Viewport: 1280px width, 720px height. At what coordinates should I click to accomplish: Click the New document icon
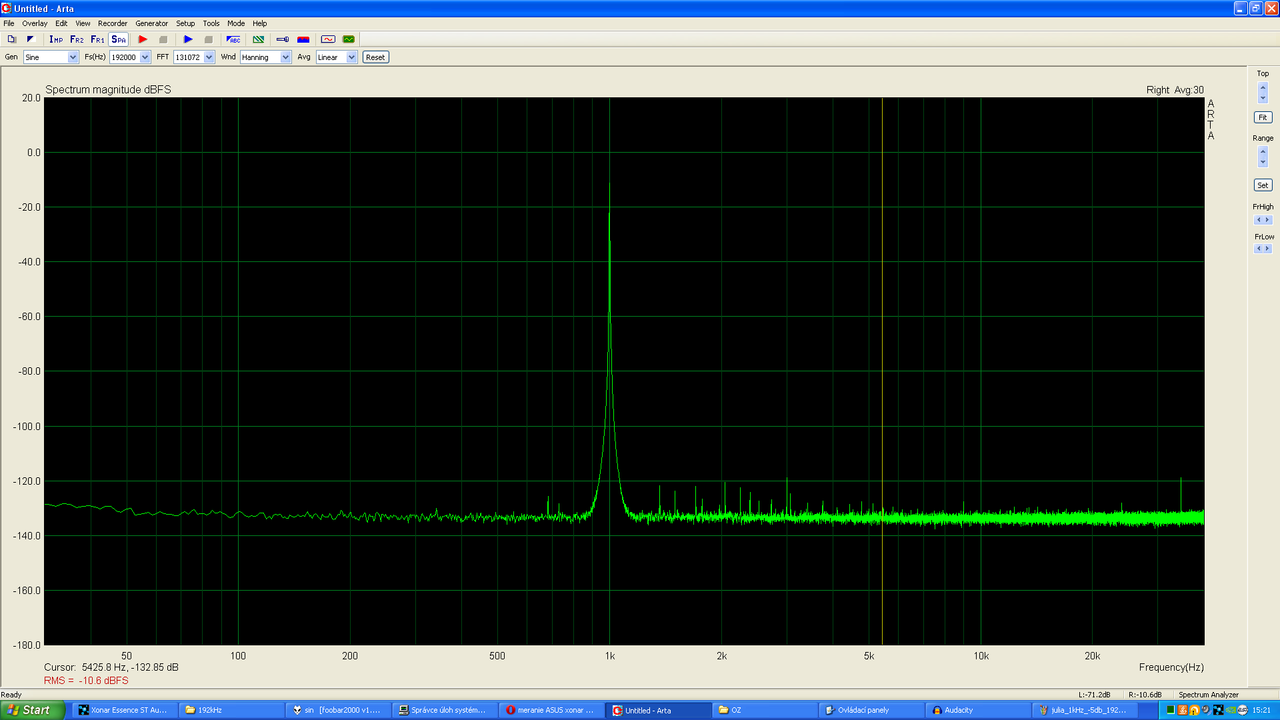[12, 39]
